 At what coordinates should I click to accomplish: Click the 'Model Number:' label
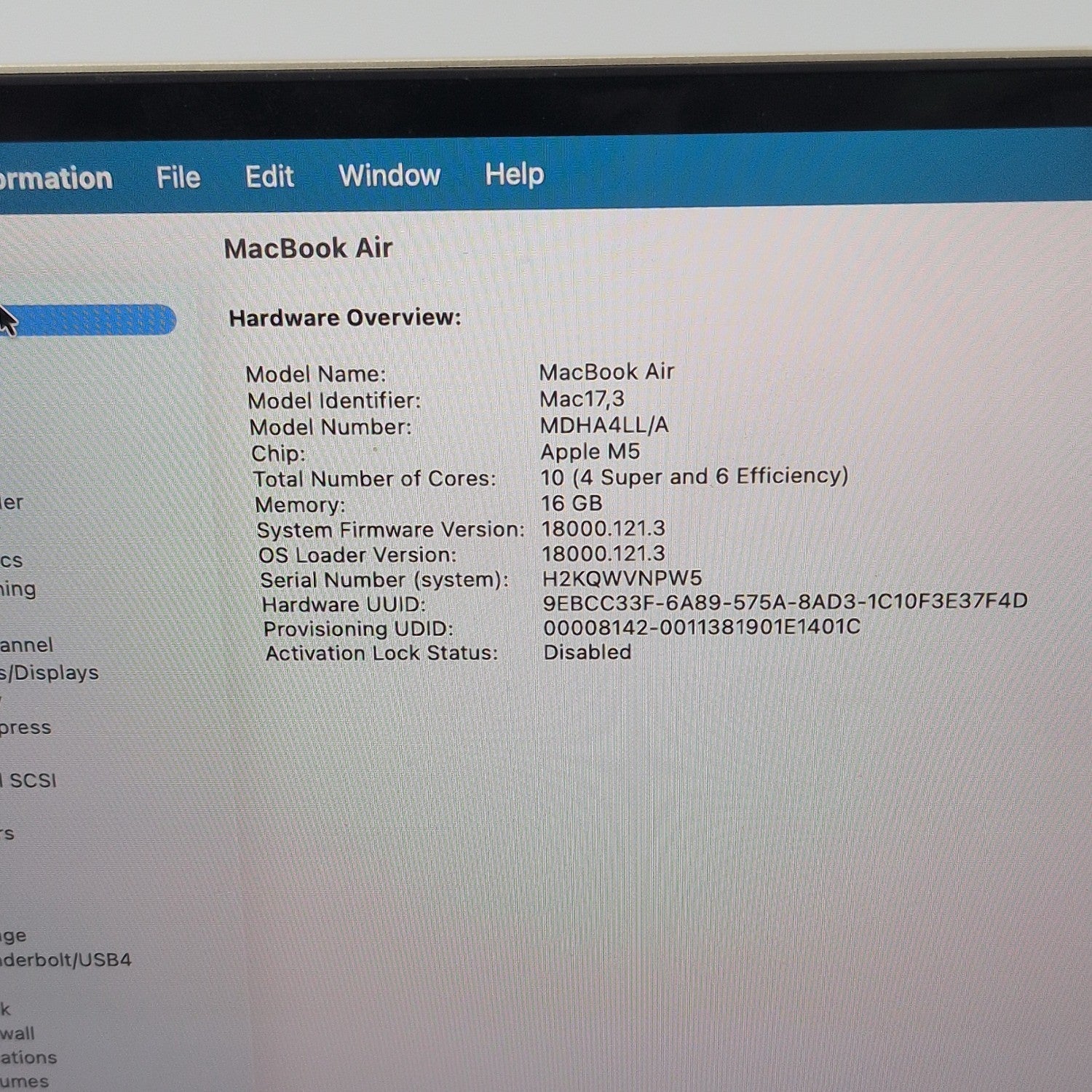[331, 427]
